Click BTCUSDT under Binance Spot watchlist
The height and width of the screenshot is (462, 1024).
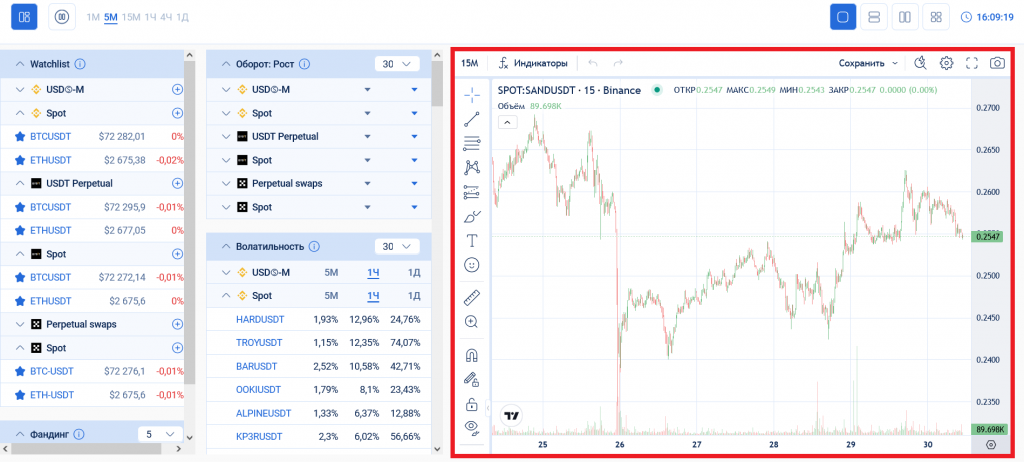[50, 136]
